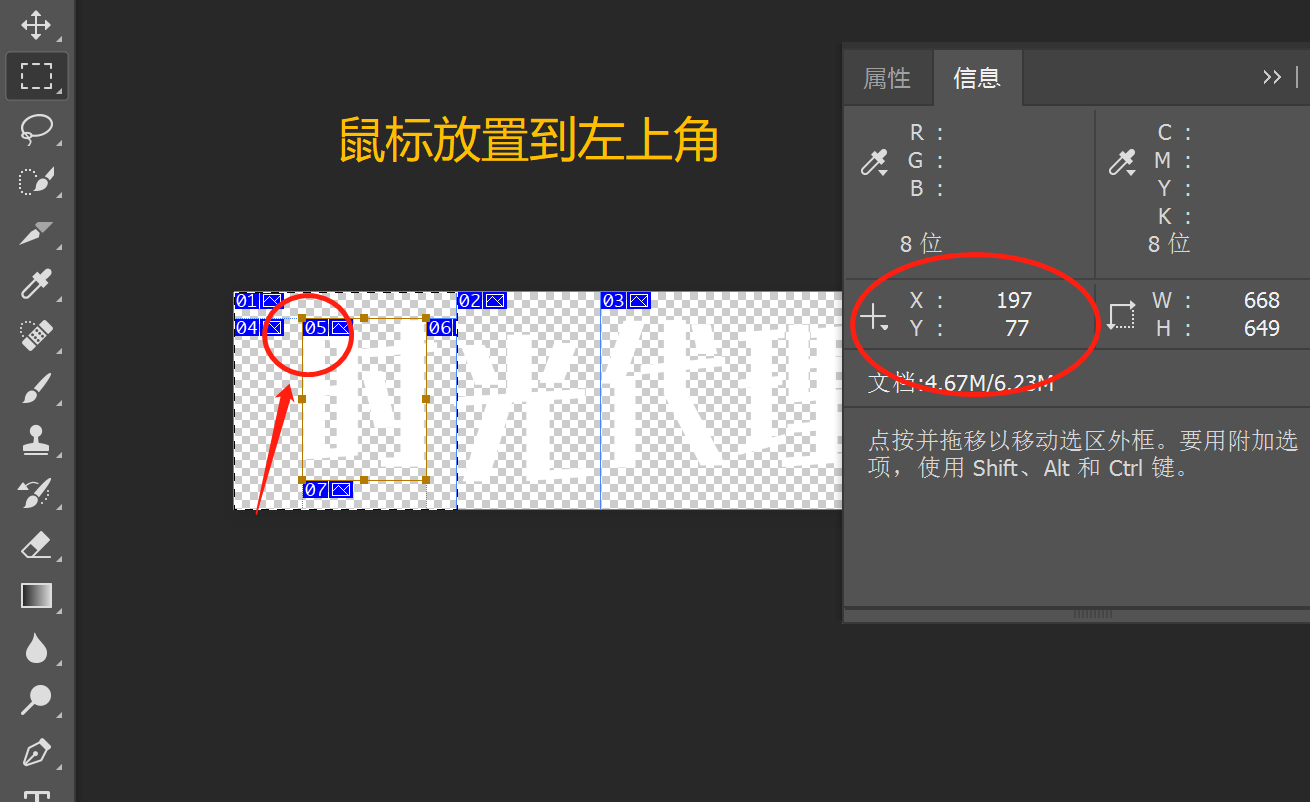
Task: Choose the Lasso tool
Action: click(x=36, y=129)
